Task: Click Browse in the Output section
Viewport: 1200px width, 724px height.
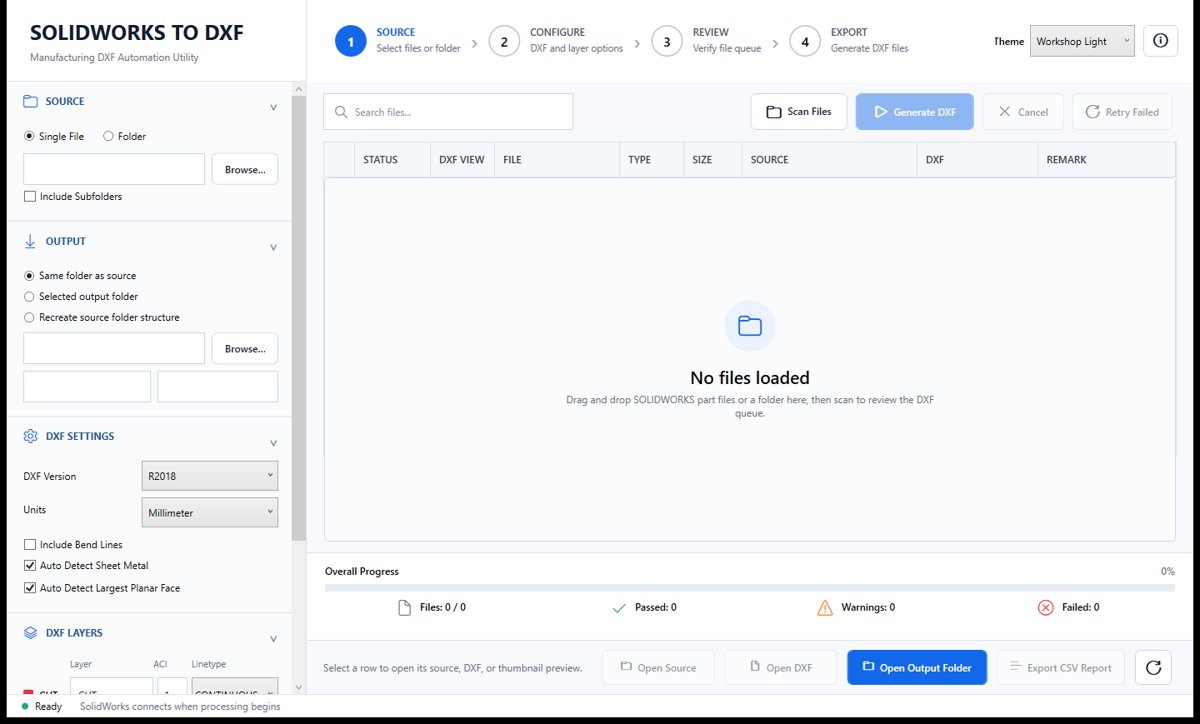Action: click(245, 348)
